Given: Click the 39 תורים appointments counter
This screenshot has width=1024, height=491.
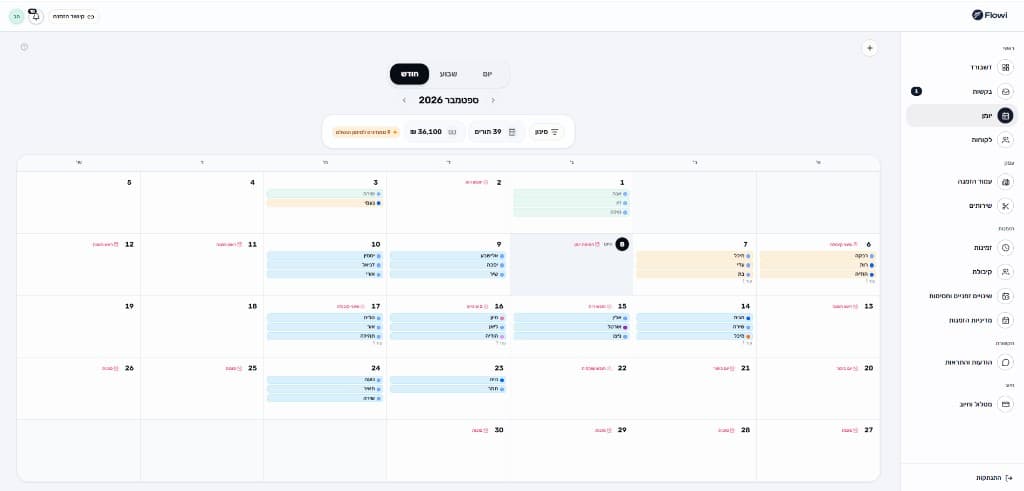Looking at the screenshot, I should (x=498, y=132).
